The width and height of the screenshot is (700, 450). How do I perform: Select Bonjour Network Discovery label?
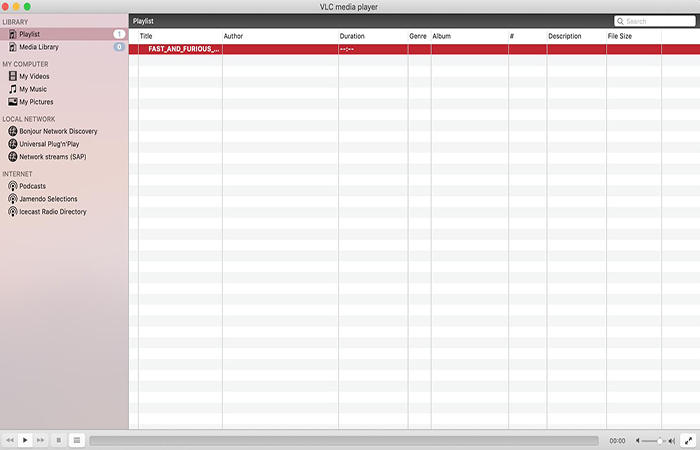[58, 131]
